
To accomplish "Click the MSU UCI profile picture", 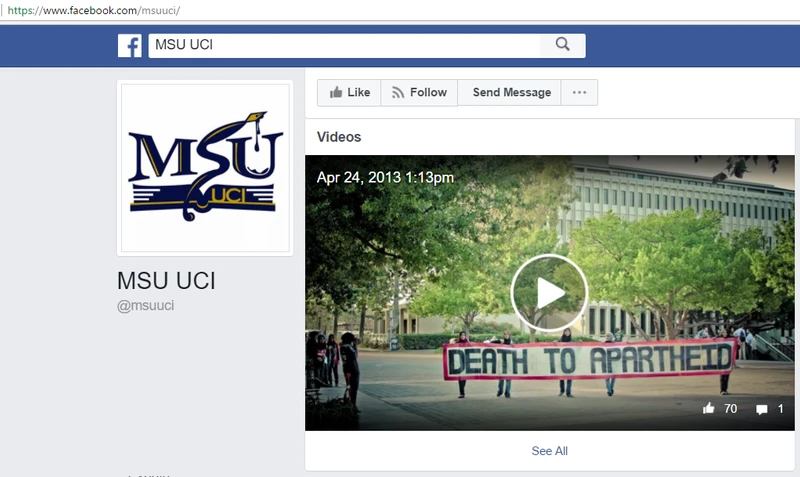I will pyautogui.click(x=205, y=168).
